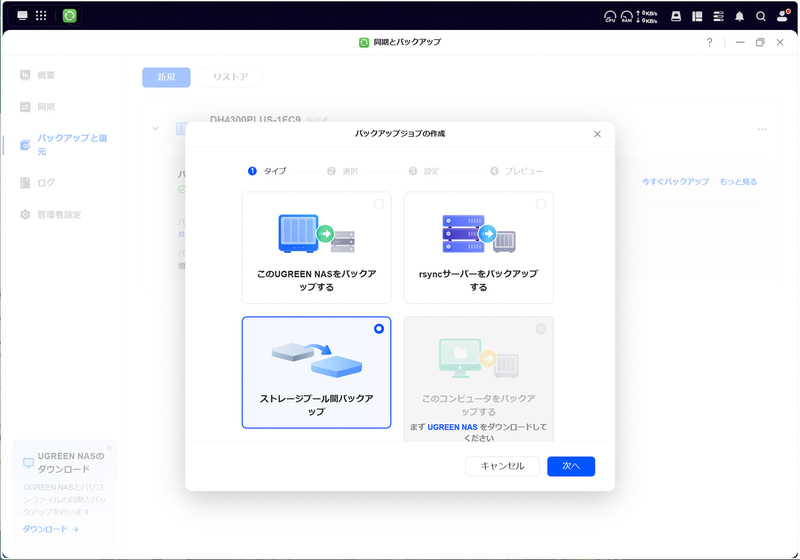Viewport: 800px width, 560px height.
Task: Open the search magnifier in top bar
Action: tap(761, 16)
